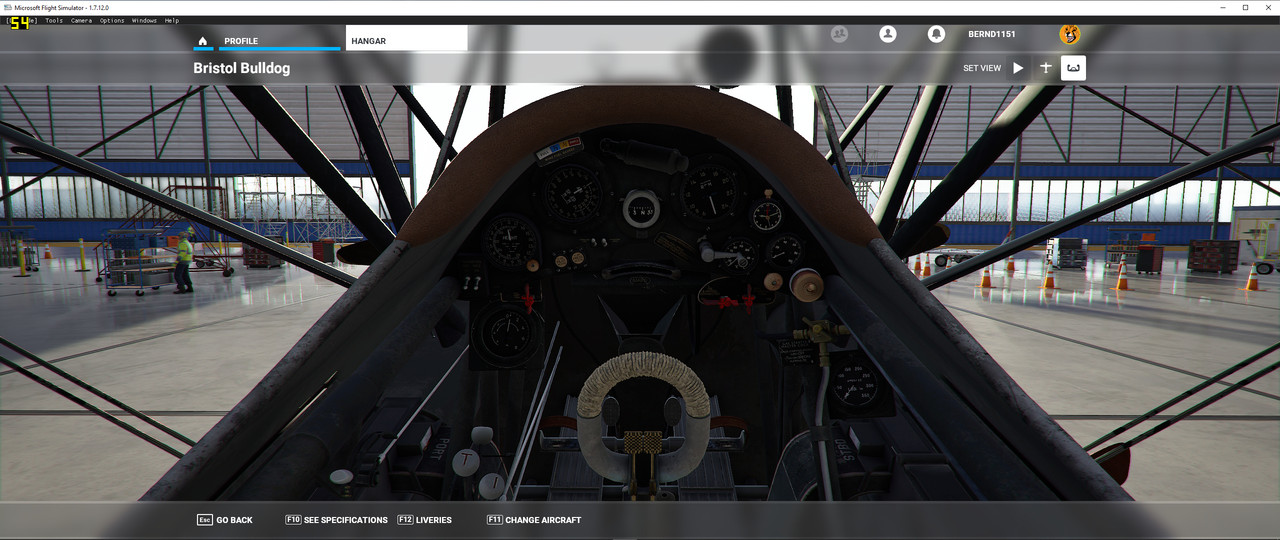
Task: Open the friends profile icon
Action: coord(887,34)
